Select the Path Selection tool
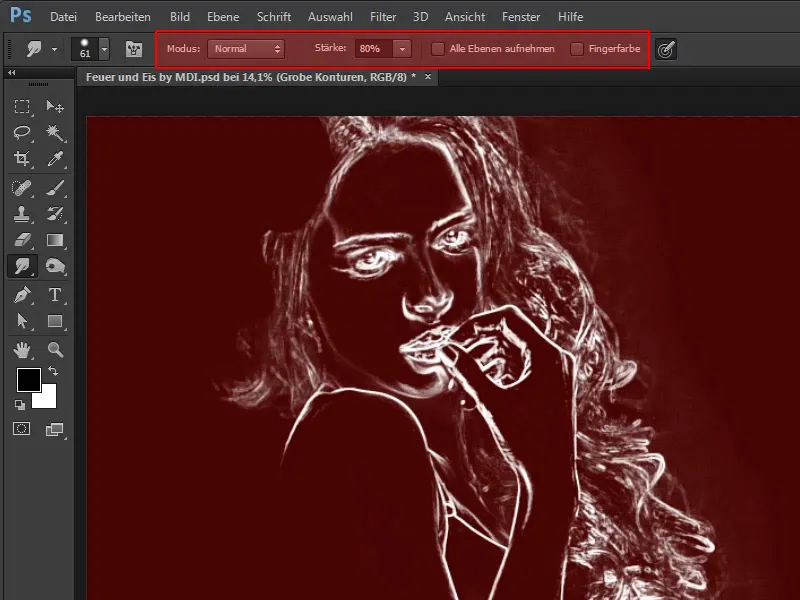Image resolution: width=800 pixels, height=600 pixels. tap(21, 321)
